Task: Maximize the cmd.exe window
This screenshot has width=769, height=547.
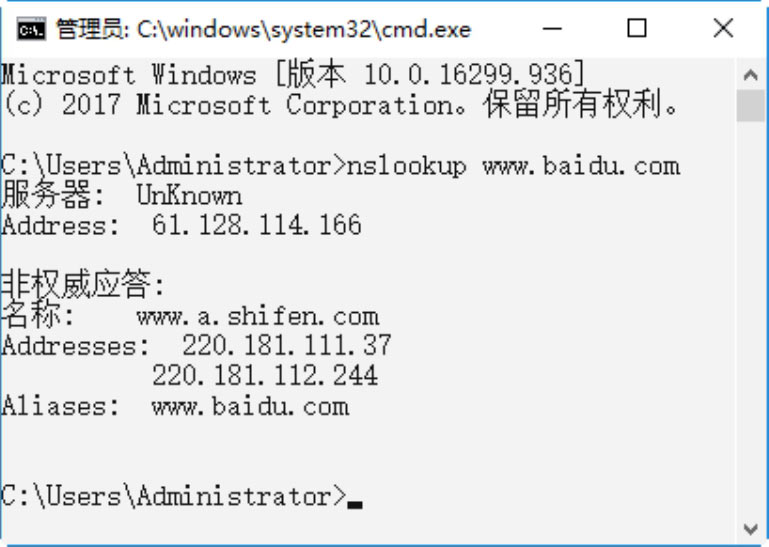Action: click(637, 29)
